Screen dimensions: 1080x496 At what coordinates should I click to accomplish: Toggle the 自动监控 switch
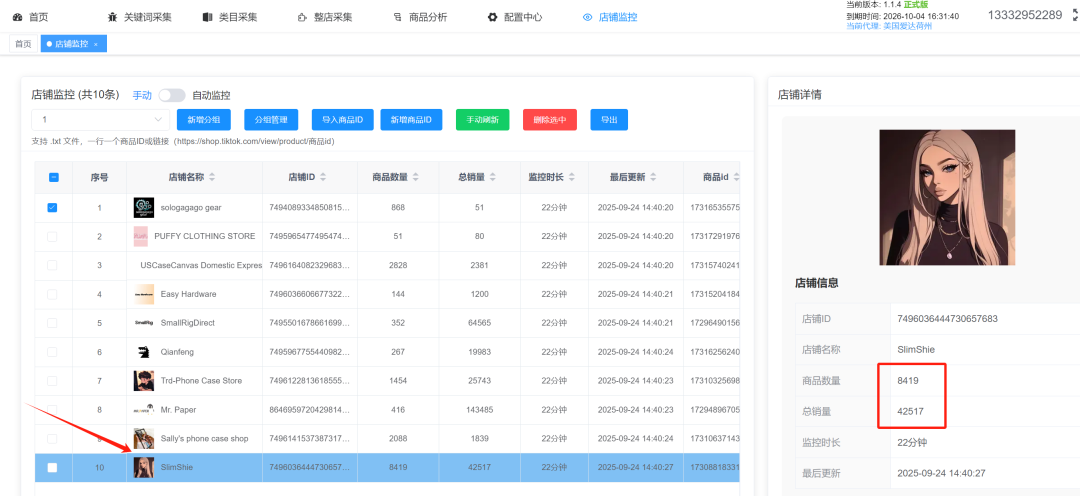point(172,95)
